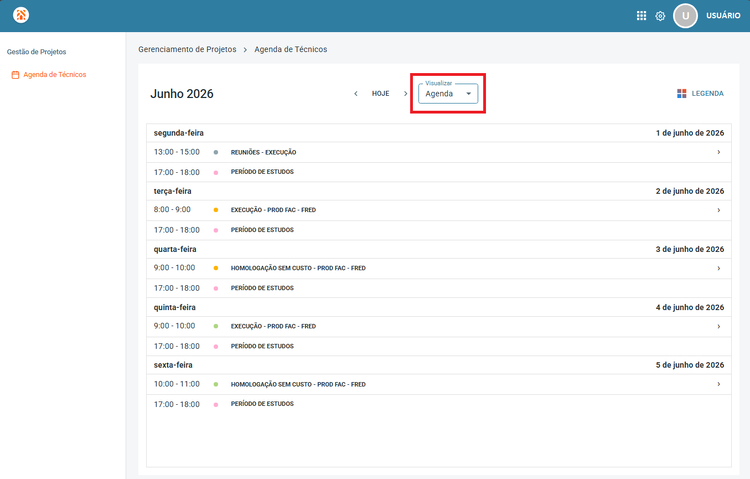Click the user avatar circle
Viewport: 750px width, 479px height.
[x=685, y=16]
